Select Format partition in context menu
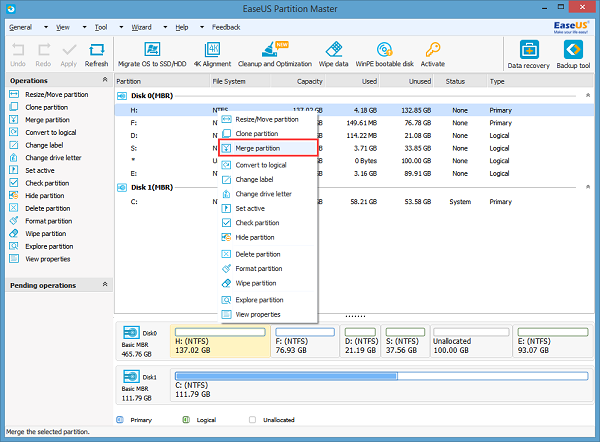The image size is (600, 442). point(268,269)
